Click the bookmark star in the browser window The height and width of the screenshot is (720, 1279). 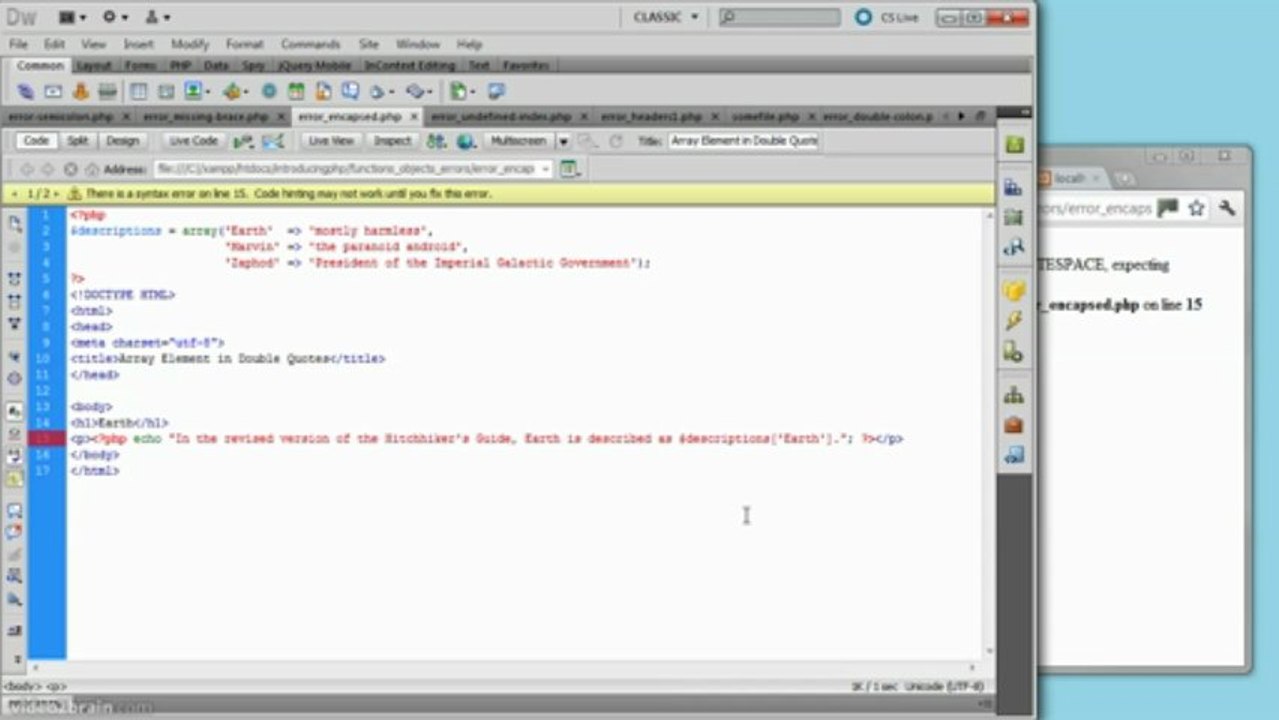tap(1196, 208)
